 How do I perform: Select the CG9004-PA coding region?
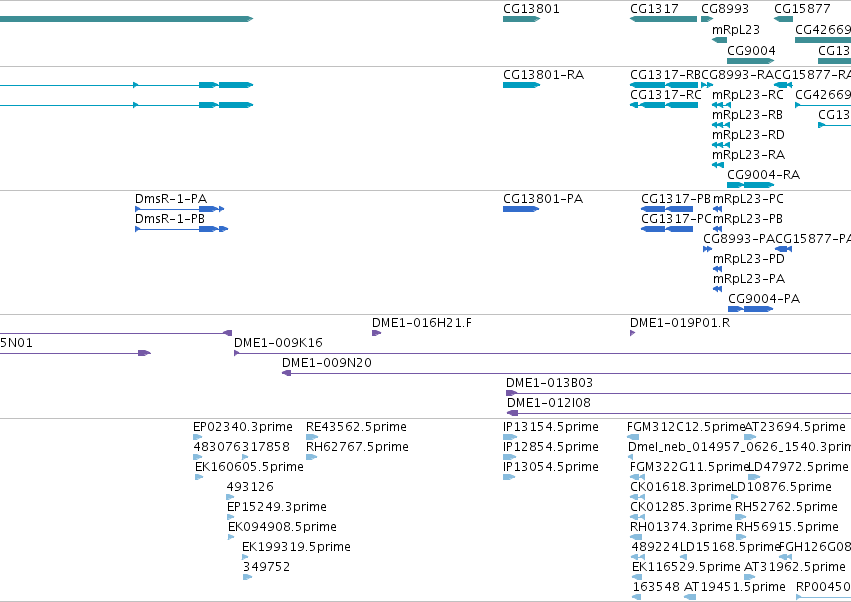(751, 309)
